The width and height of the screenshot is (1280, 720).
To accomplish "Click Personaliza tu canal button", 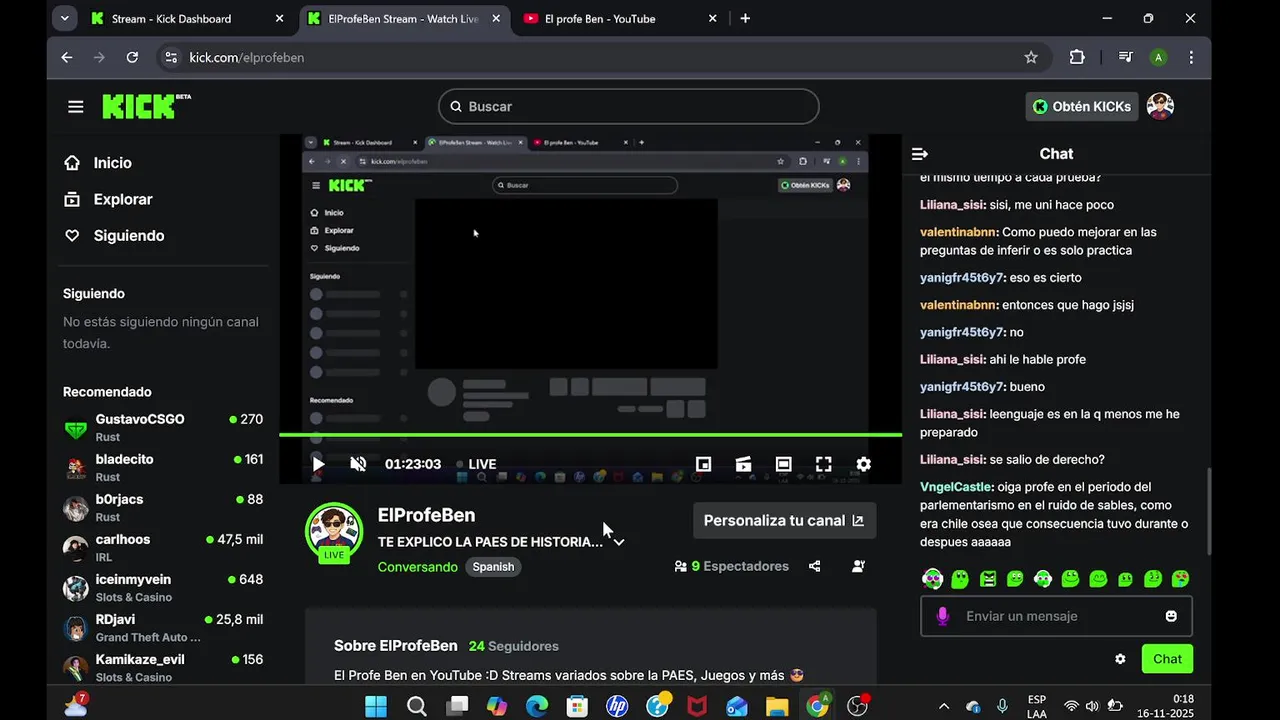I will (x=784, y=520).
